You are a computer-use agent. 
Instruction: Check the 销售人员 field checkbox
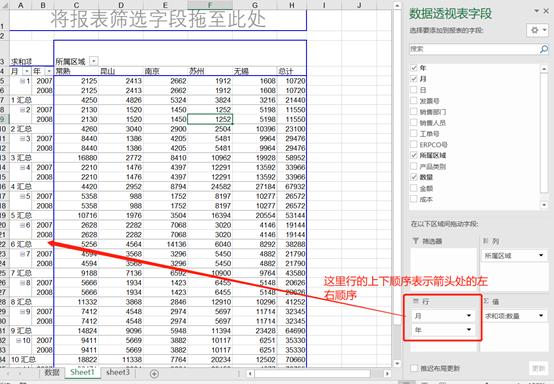414,122
